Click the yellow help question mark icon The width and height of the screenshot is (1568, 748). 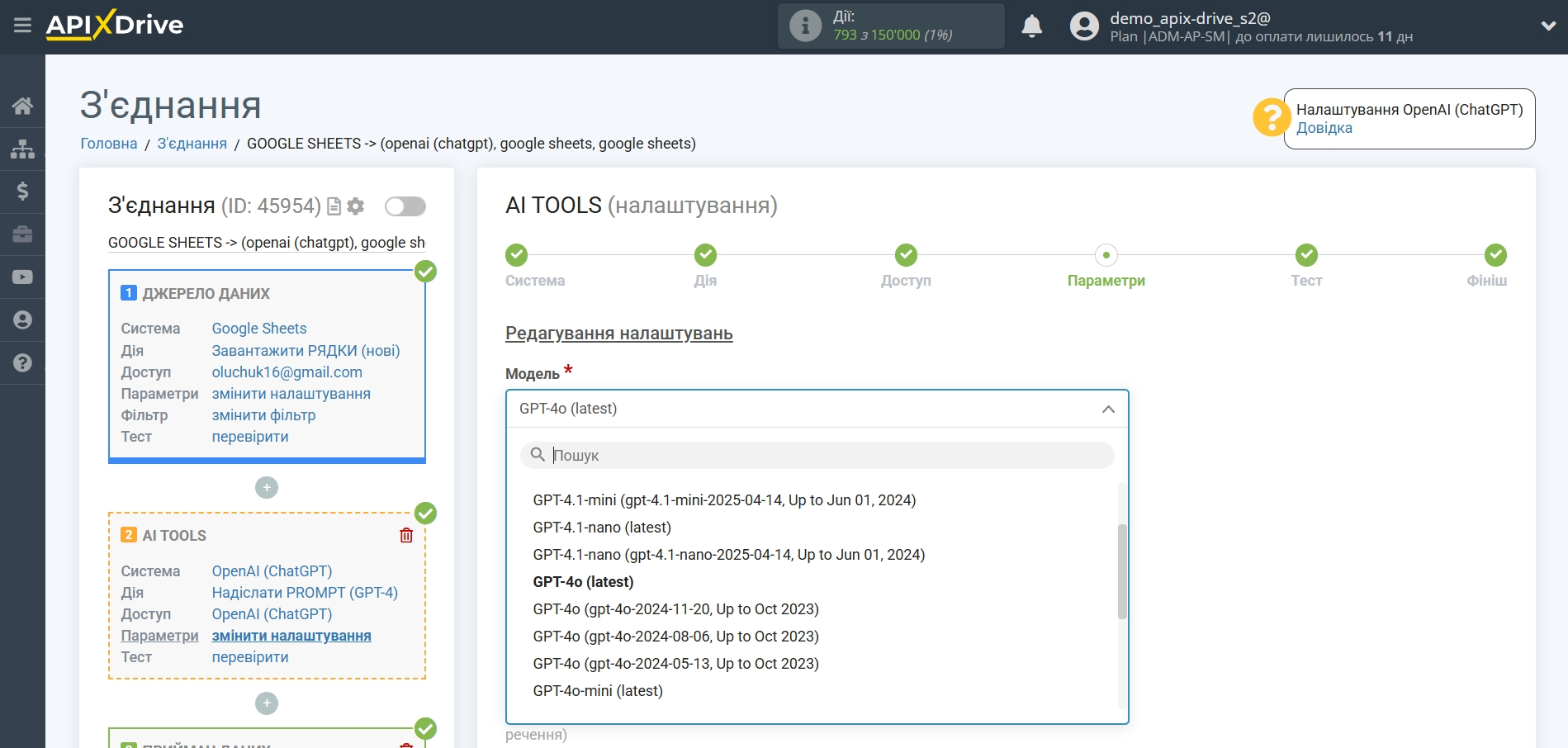pos(1272,117)
